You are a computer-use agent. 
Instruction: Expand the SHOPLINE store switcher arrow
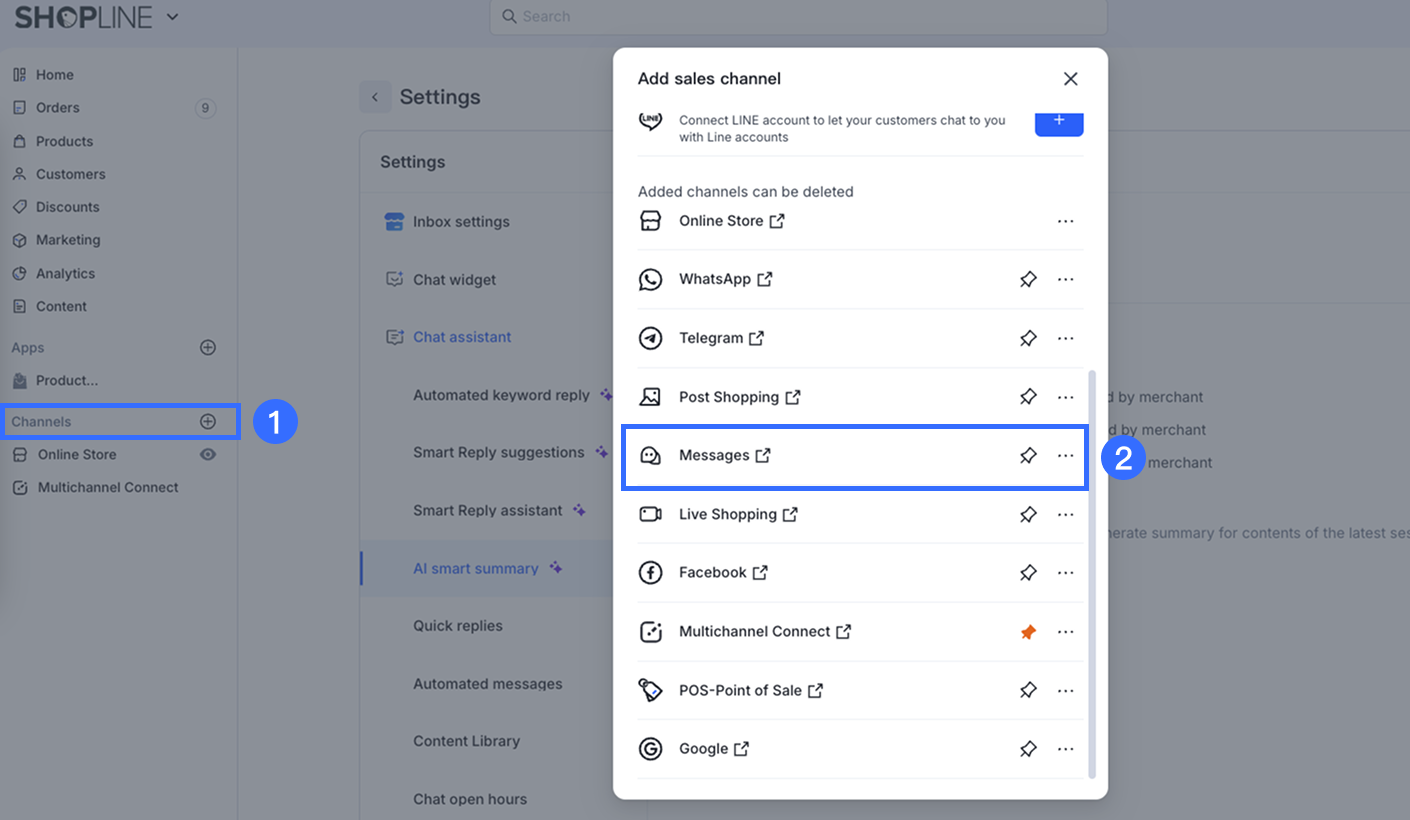click(172, 17)
